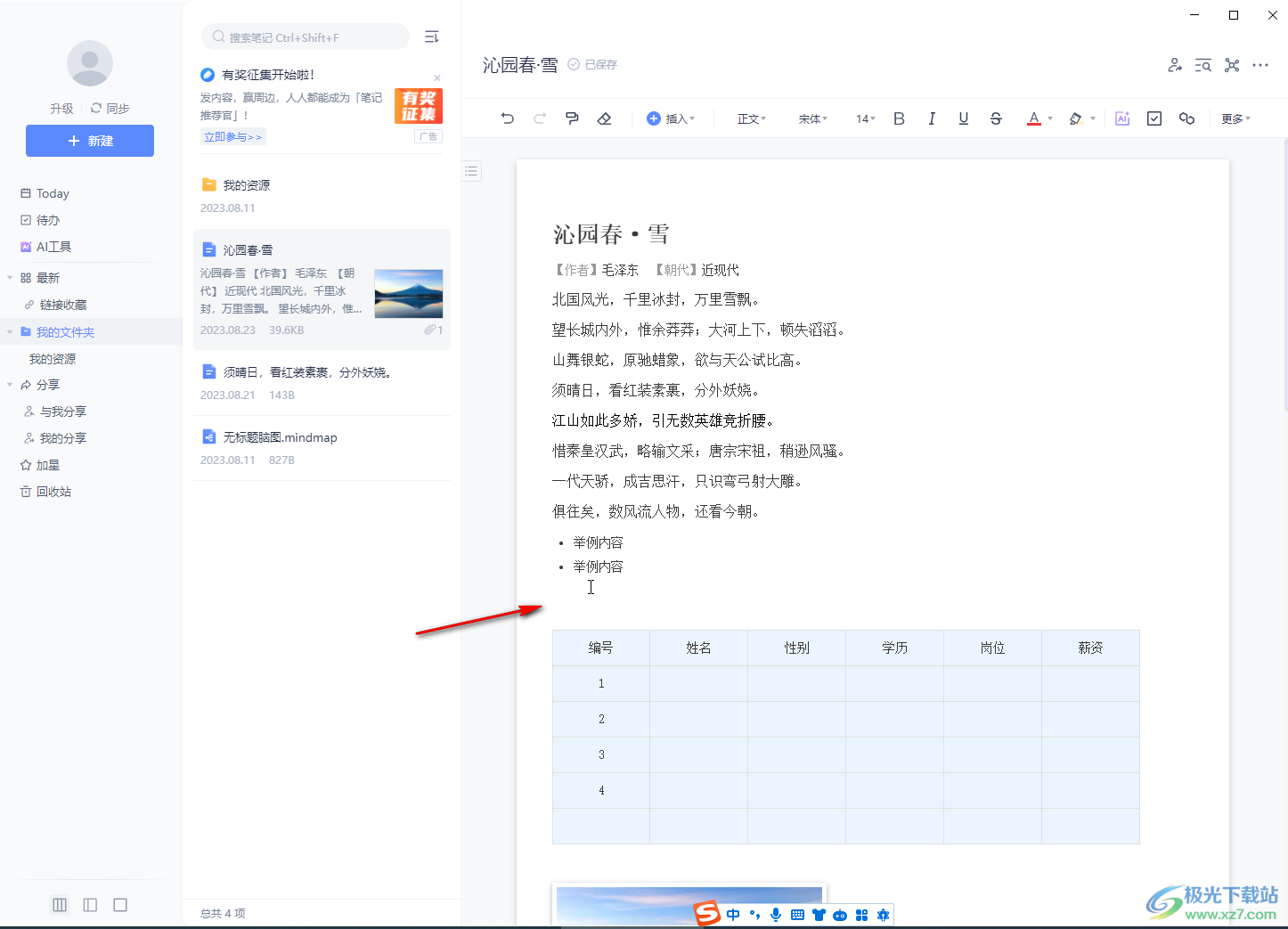Toggle underline formatting
1288x929 pixels.
[x=963, y=118]
